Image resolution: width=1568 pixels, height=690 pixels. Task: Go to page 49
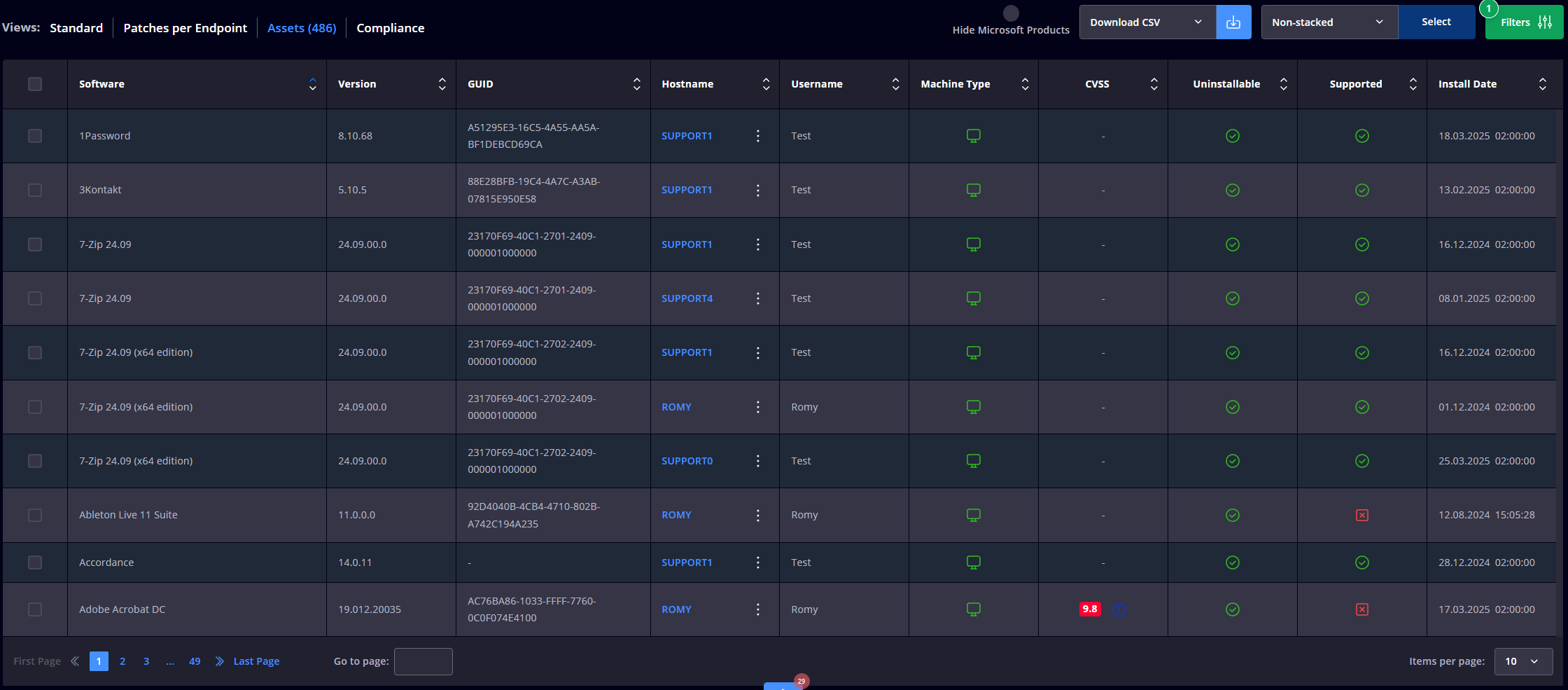point(195,661)
